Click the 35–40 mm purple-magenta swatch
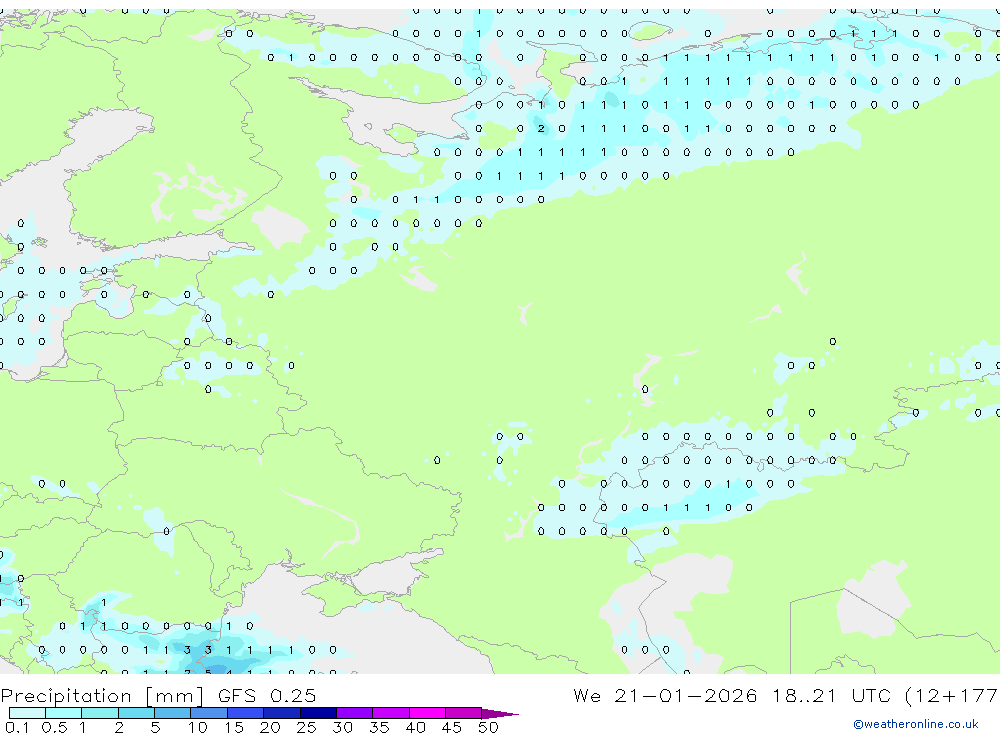Screen dimensions: 1000x733 point(391,713)
